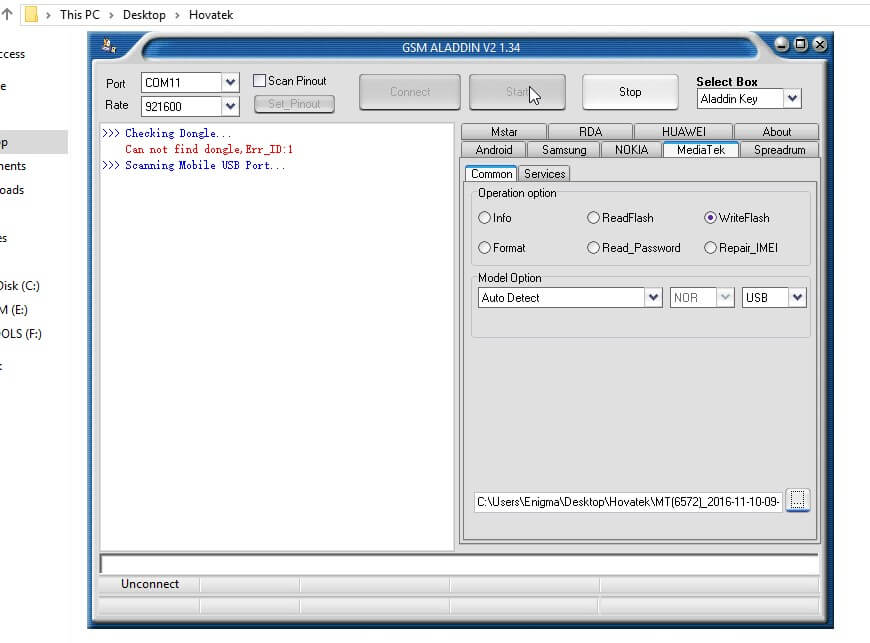Open the Auto Detect model dropdown

point(653,298)
